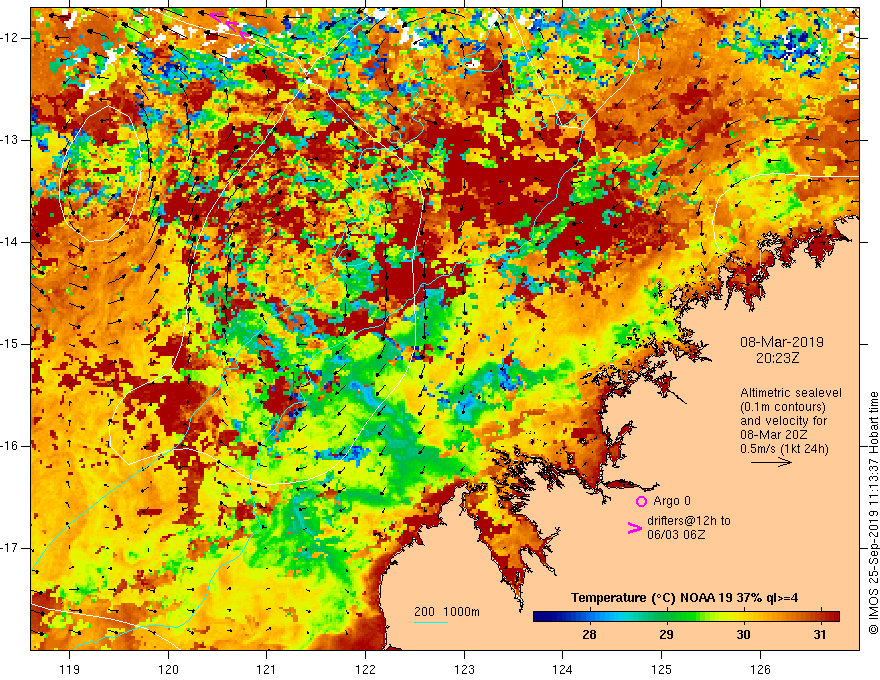Click latitude axis label -13
Screen dimensions: 880x680
point(10,140)
